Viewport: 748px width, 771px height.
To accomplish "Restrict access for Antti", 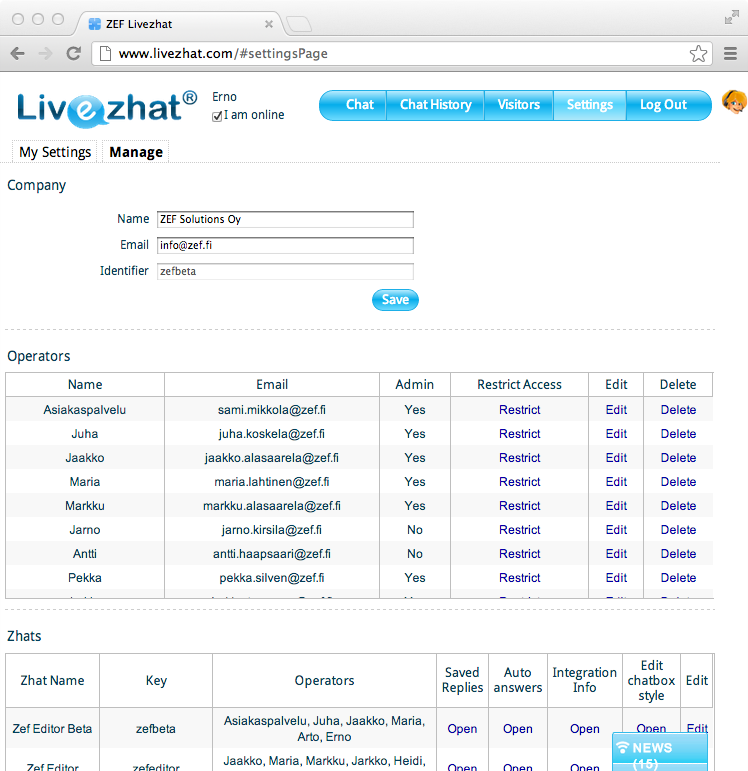I will click(x=519, y=554).
